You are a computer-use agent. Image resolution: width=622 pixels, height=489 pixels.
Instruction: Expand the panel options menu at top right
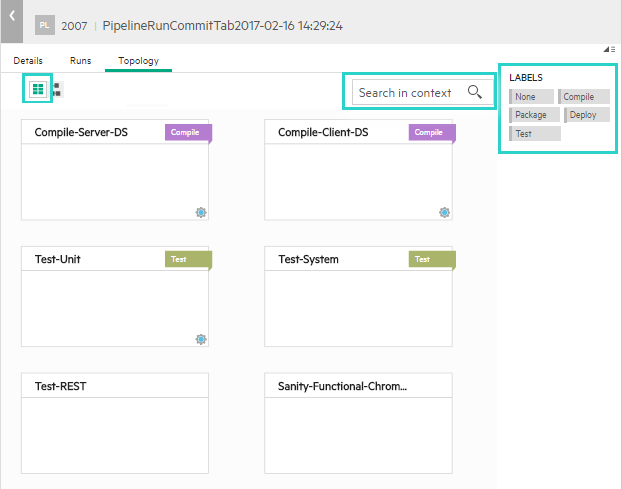[609, 49]
